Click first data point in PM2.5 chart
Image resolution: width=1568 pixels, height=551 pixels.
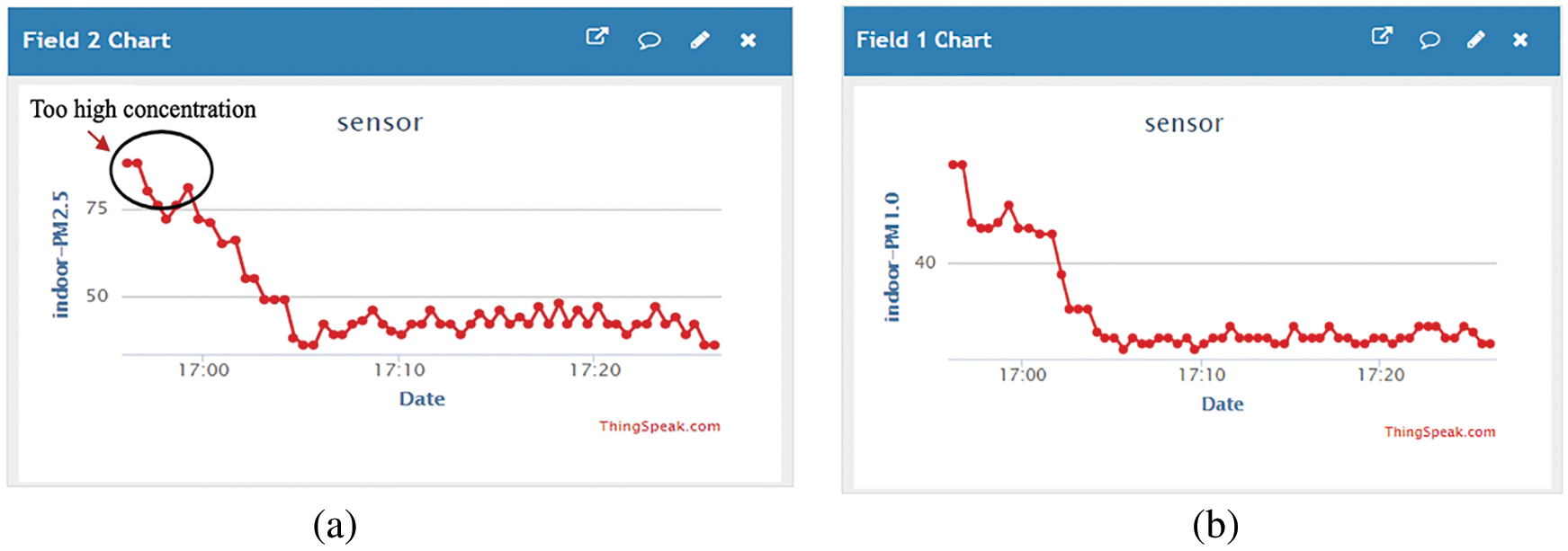(x=127, y=163)
